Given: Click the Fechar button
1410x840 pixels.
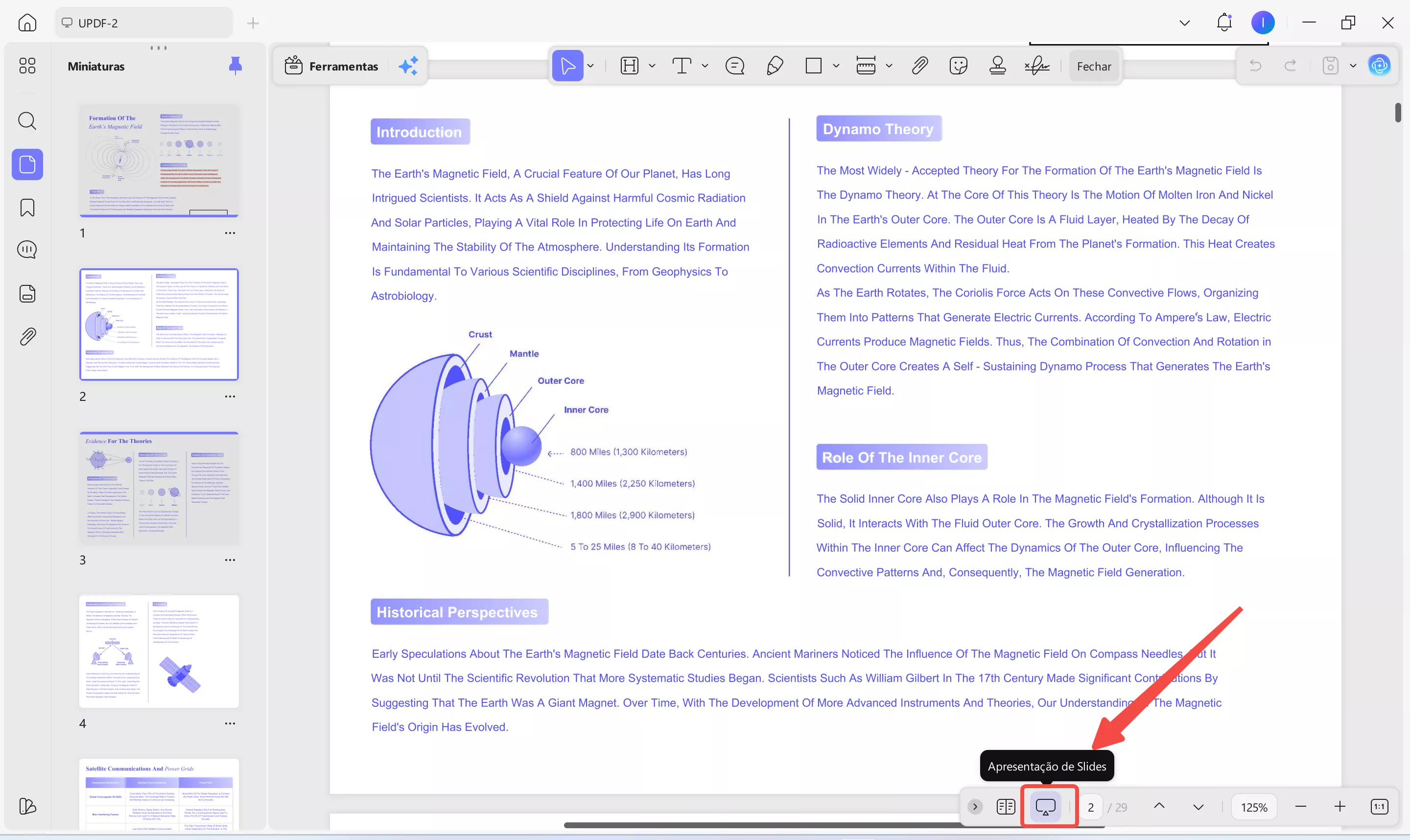Looking at the screenshot, I should 1094,66.
